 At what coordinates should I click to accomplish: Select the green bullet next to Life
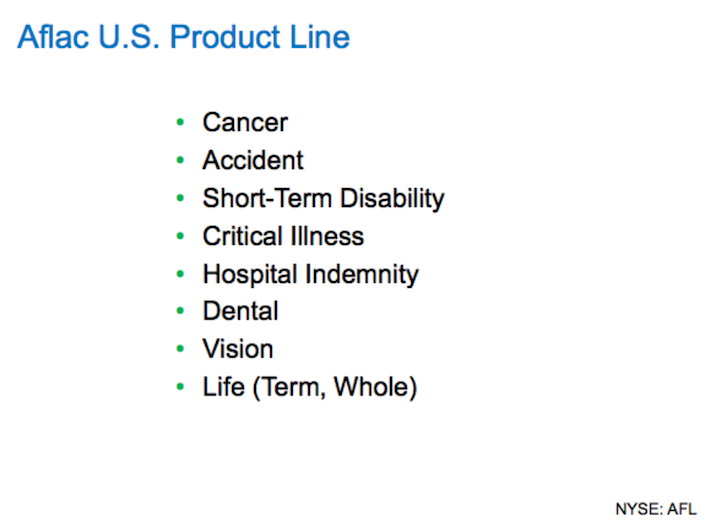[180, 386]
